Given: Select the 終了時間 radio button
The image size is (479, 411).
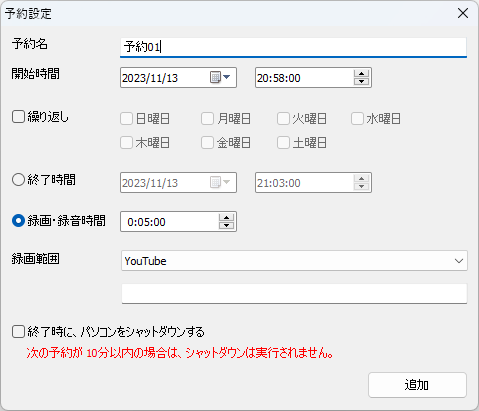Looking at the screenshot, I should (18, 180).
